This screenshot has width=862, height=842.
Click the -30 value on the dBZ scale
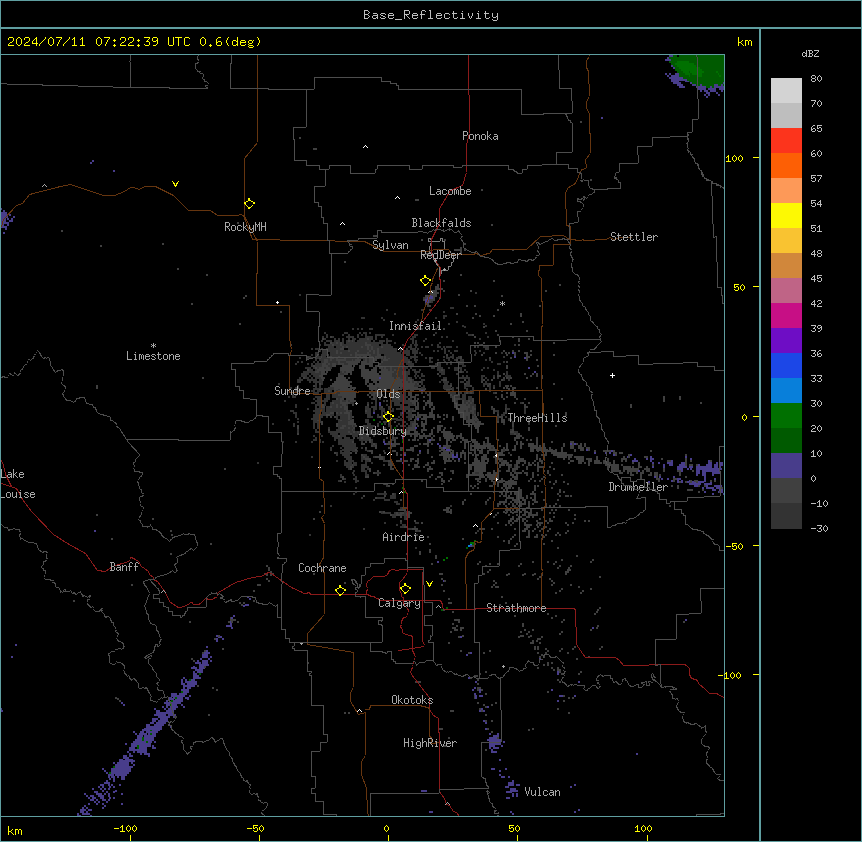point(819,528)
